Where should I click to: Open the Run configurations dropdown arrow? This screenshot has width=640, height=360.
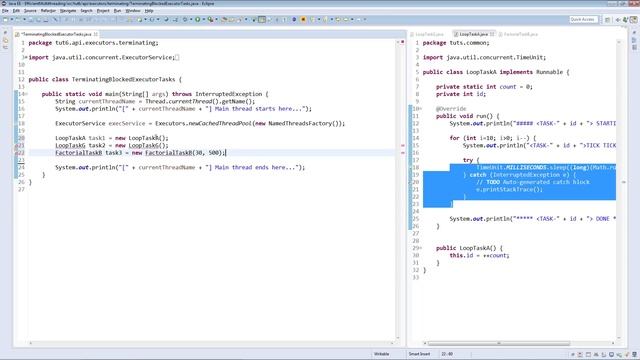tap(203, 19)
